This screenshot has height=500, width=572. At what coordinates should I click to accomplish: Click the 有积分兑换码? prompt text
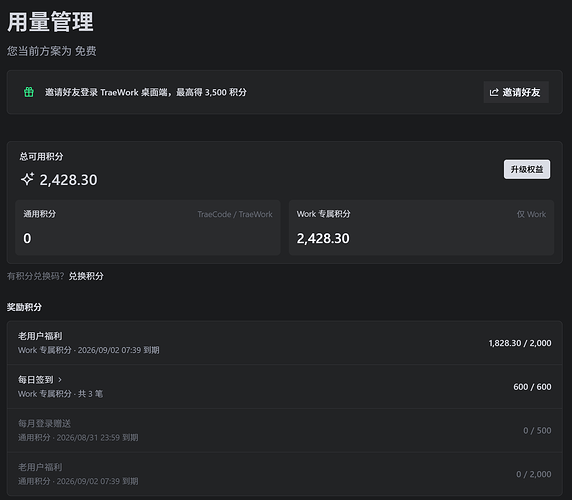[35, 276]
